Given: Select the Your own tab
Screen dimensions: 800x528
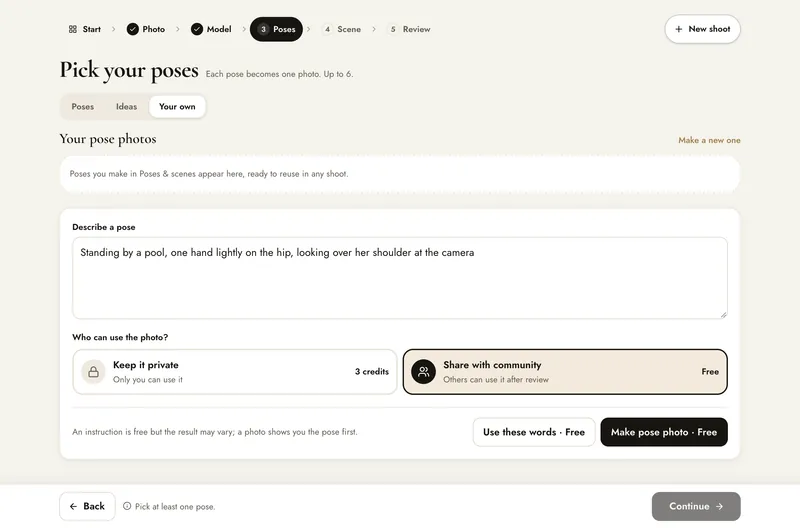Looking at the screenshot, I should tap(177, 107).
